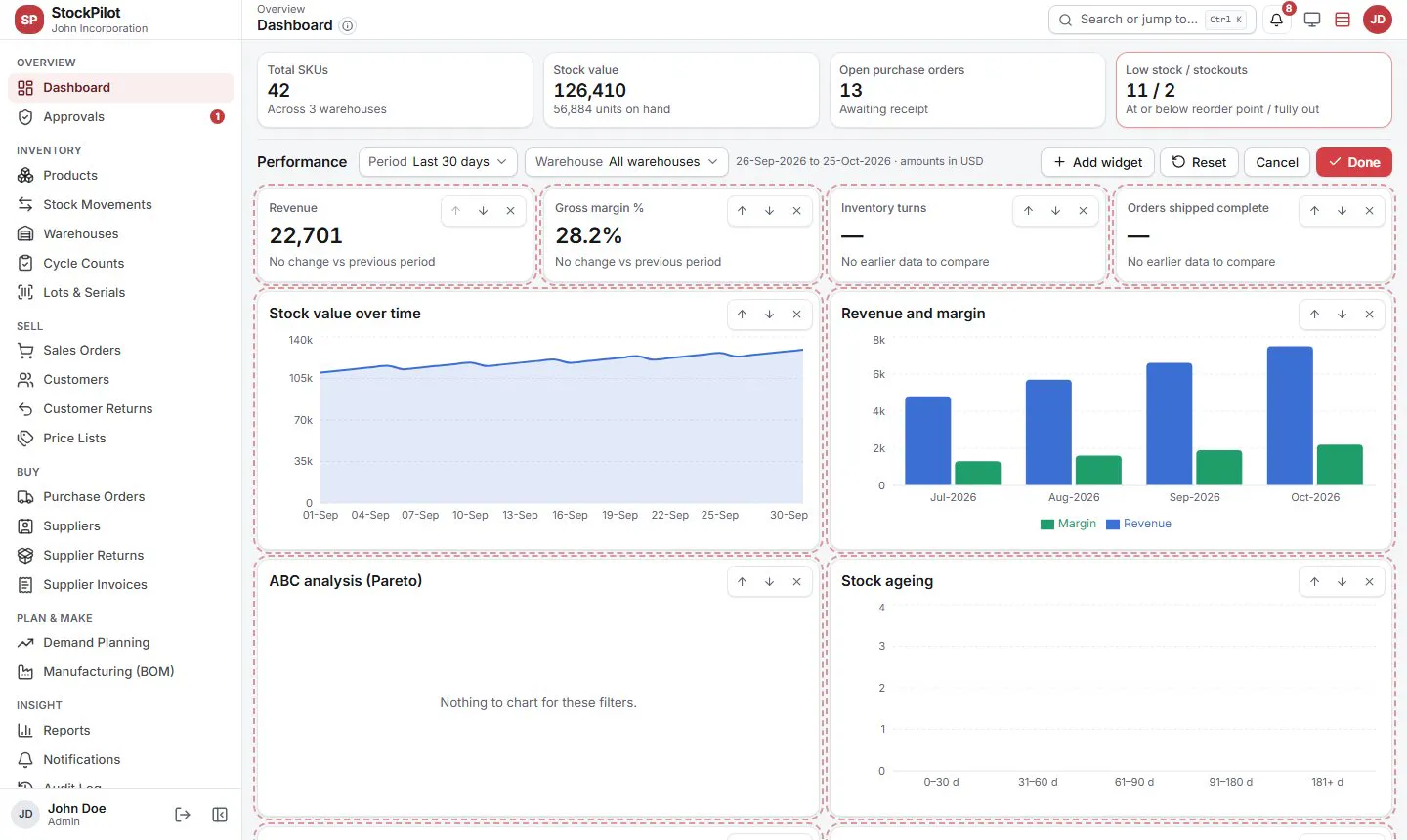This screenshot has height=840, width=1407.
Task: Click the Stock value summary card
Action: (x=681, y=90)
